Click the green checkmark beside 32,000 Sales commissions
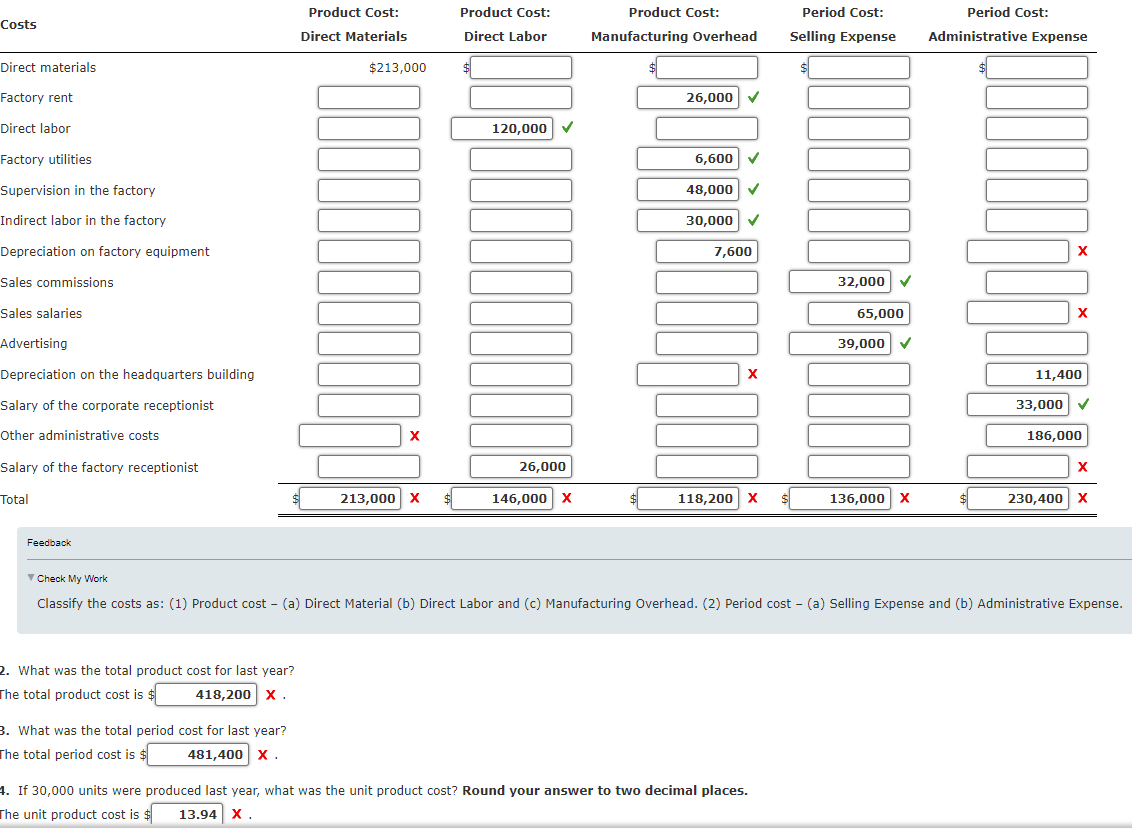 pyautogui.click(x=905, y=281)
